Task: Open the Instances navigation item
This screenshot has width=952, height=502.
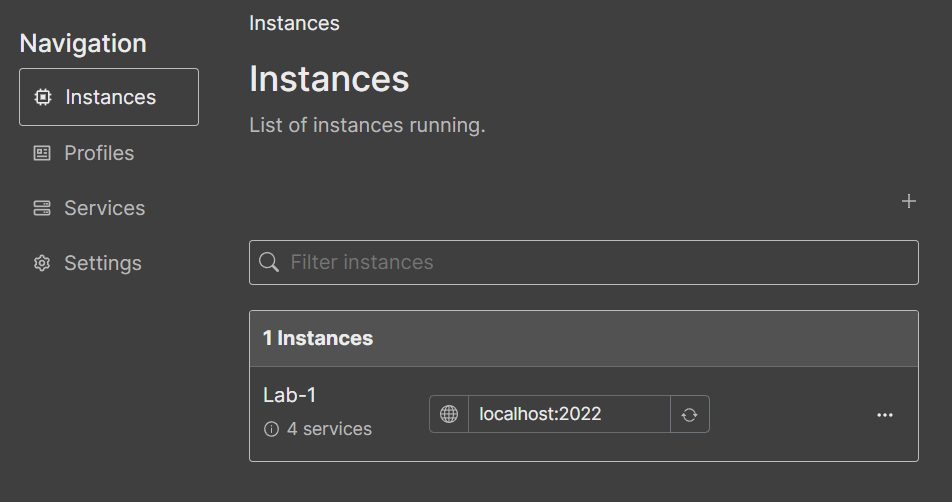Action: point(110,97)
